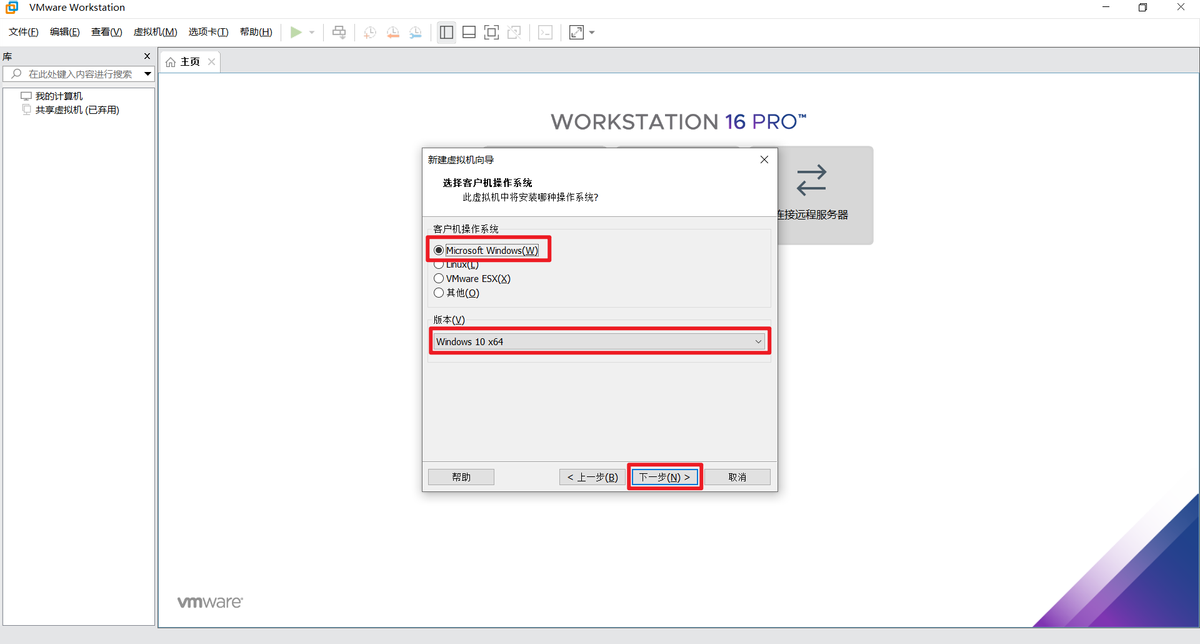Viewport: 1200px width, 644px height.
Task: Open the 编辑(E) menu
Action: click(x=65, y=32)
